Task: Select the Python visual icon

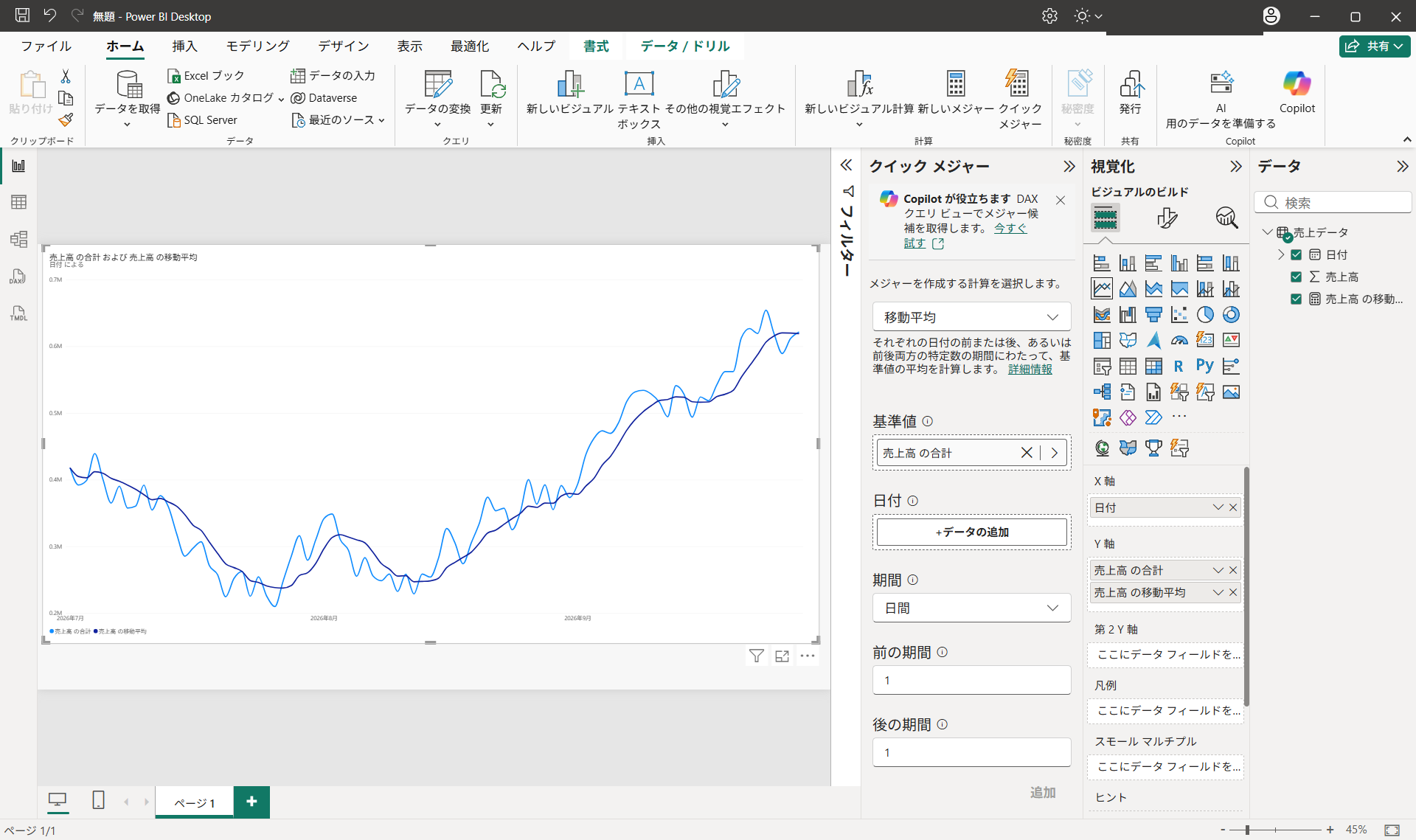Action: click(x=1205, y=367)
